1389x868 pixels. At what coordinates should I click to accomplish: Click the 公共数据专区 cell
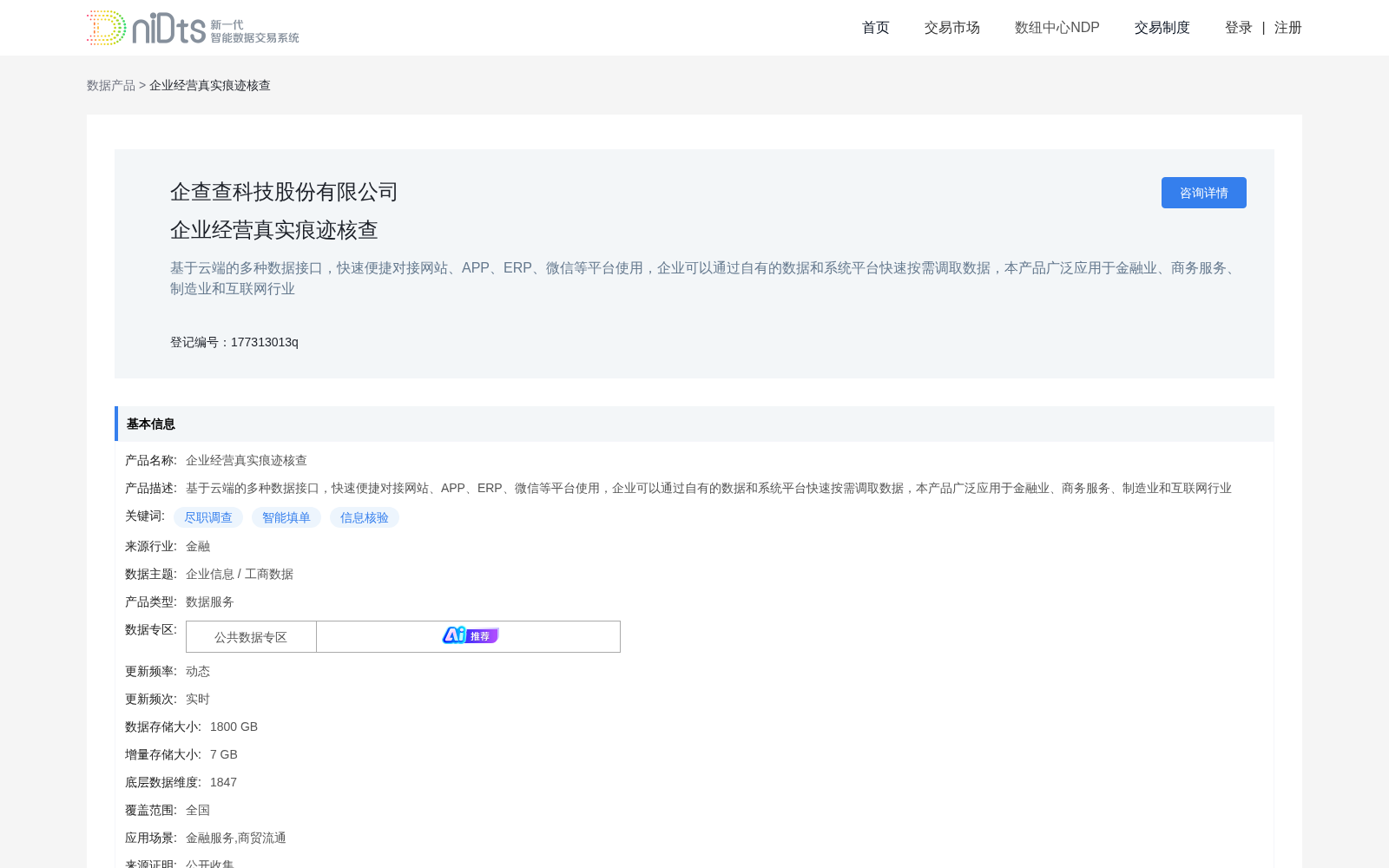[251, 637]
